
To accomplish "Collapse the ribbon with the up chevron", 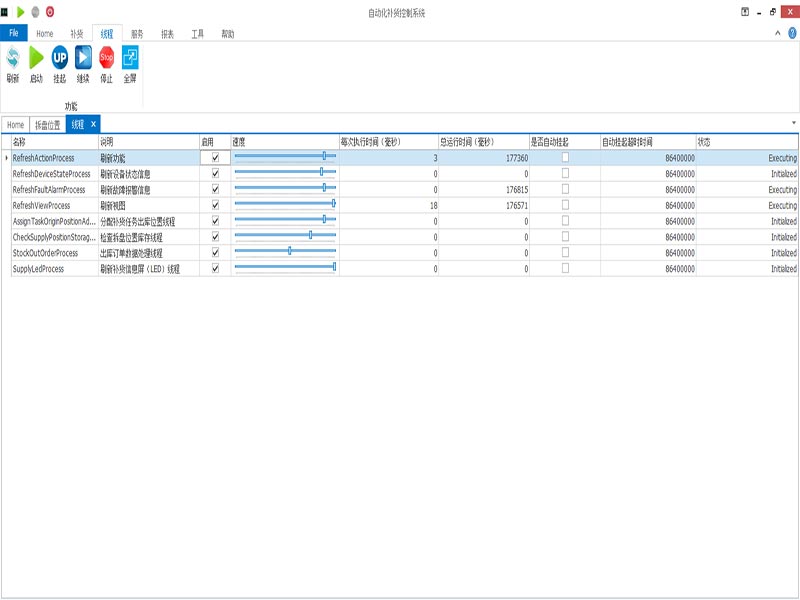I will tap(778, 33).
